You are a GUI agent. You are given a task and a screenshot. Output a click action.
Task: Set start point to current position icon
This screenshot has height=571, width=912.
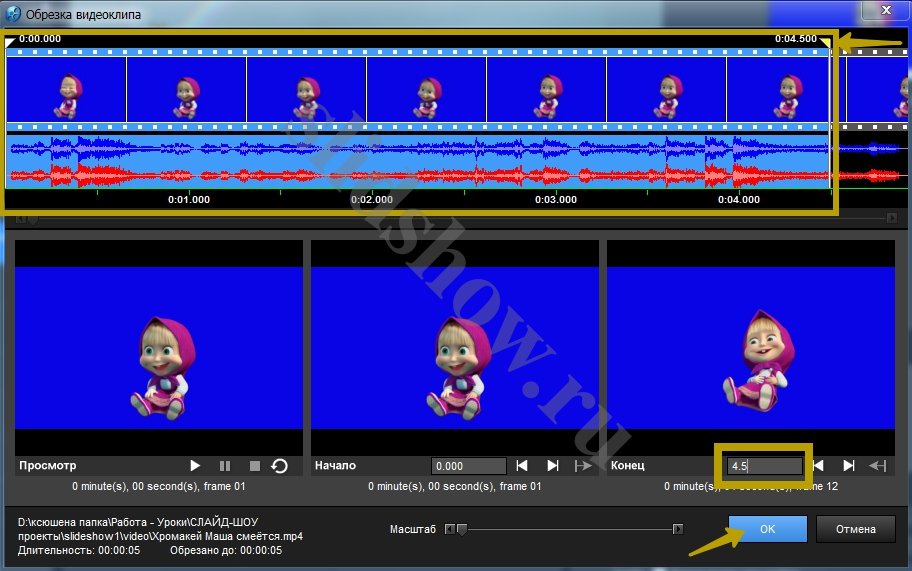pos(582,466)
